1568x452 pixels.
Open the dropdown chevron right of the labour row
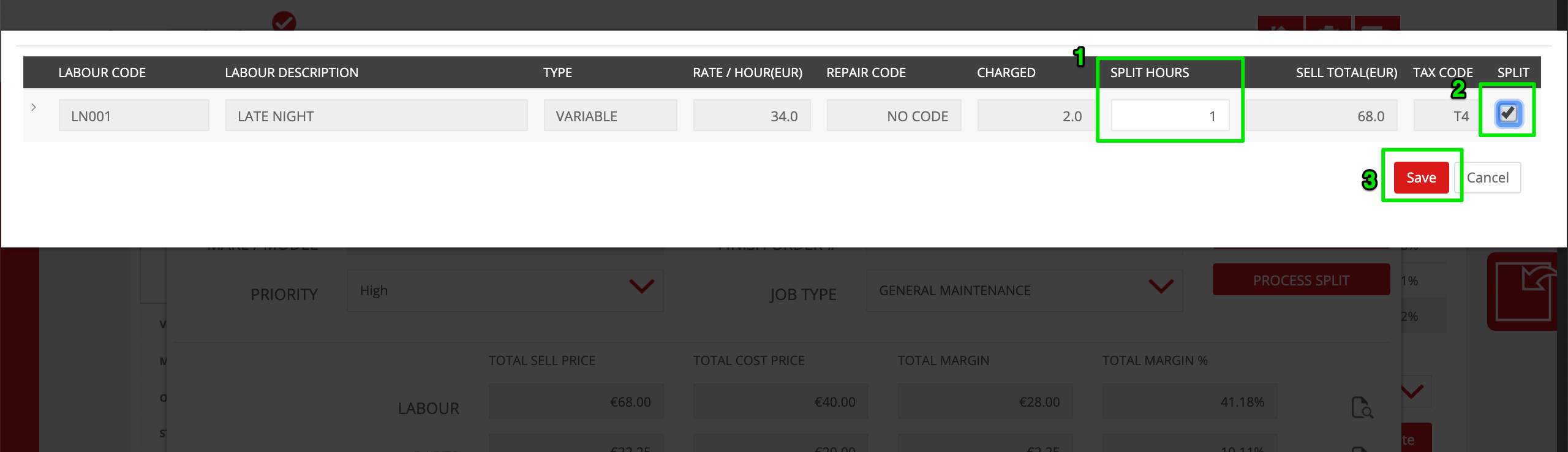1413,391
